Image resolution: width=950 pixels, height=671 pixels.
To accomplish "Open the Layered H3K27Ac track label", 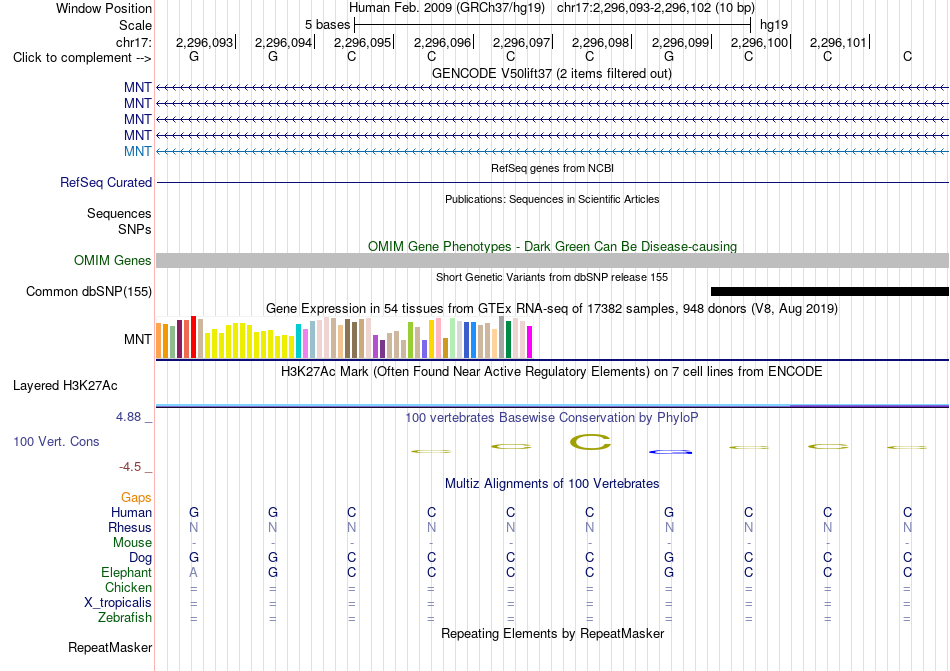I will click(65, 386).
